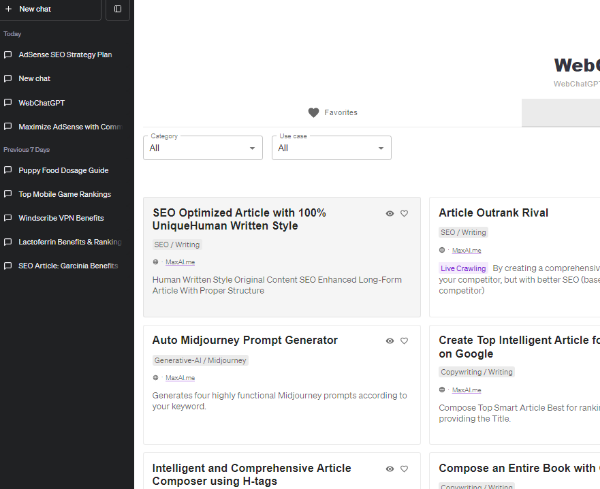Open the Use case dropdown
The width and height of the screenshot is (600, 489).
(x=332, y=148)
